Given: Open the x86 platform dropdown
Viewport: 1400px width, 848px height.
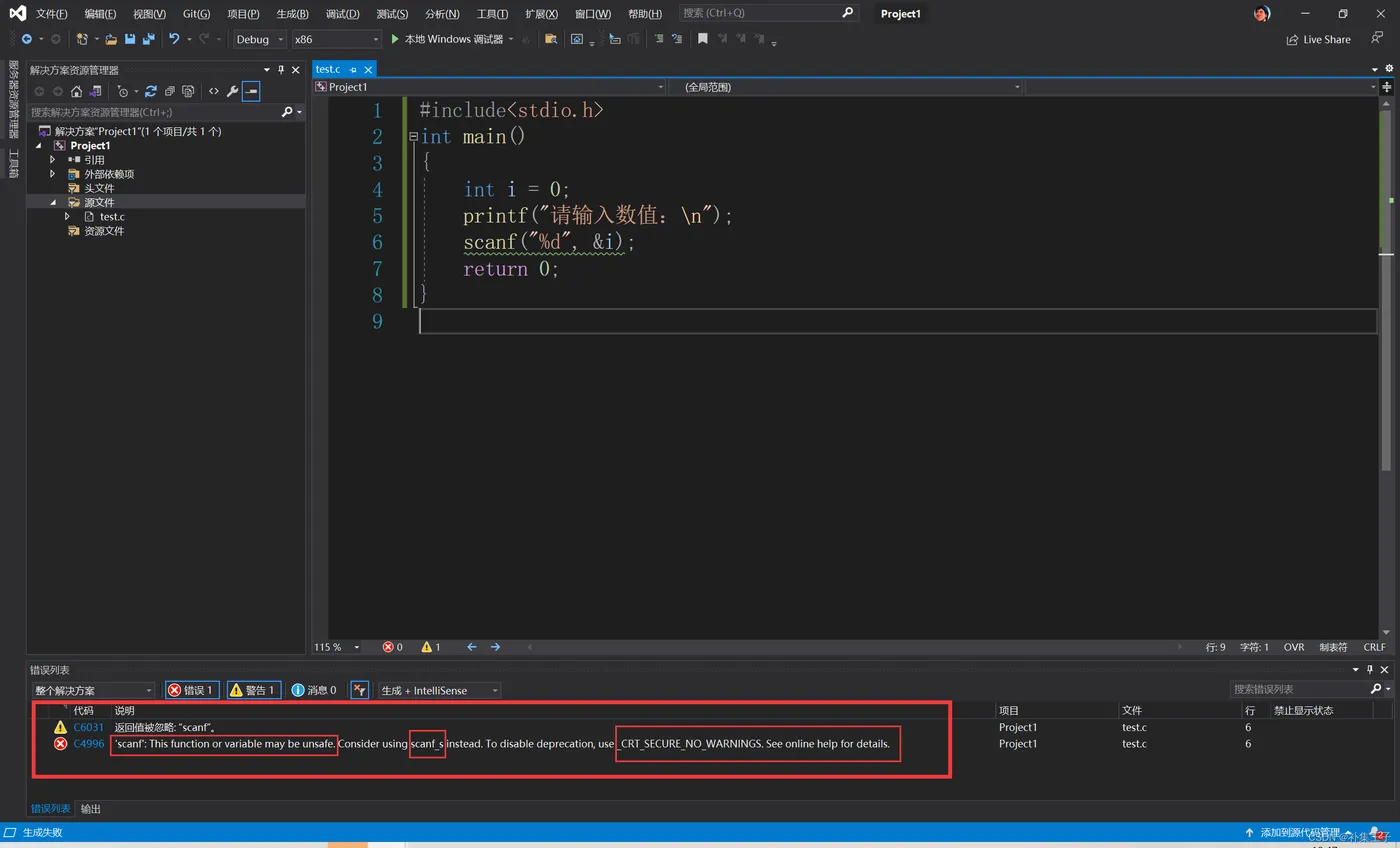Looking at the screenshot, I should [336, 39].
